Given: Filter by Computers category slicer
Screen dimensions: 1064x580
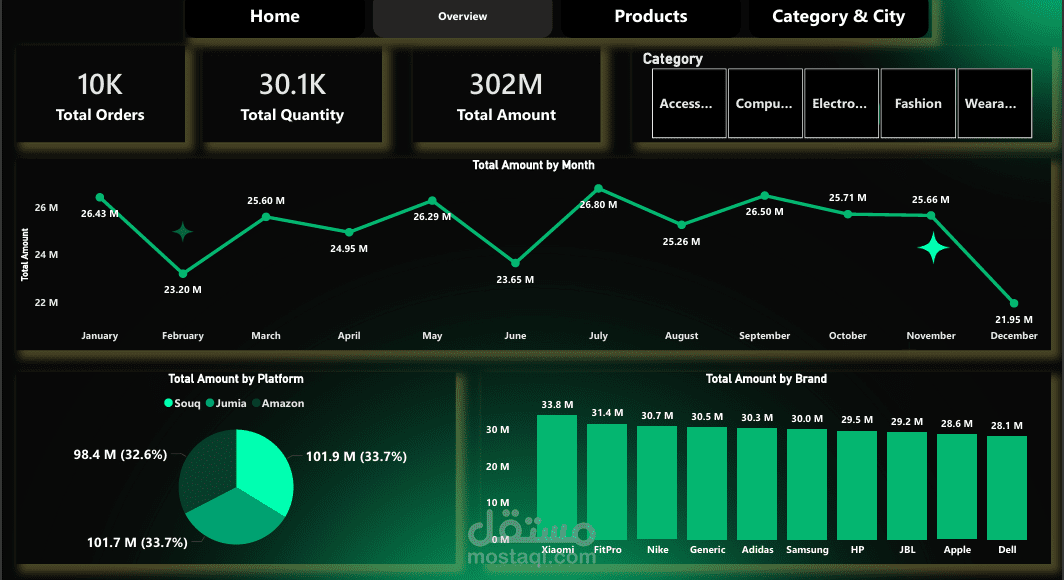Looking at the screenshot, I should click(765, 103).
